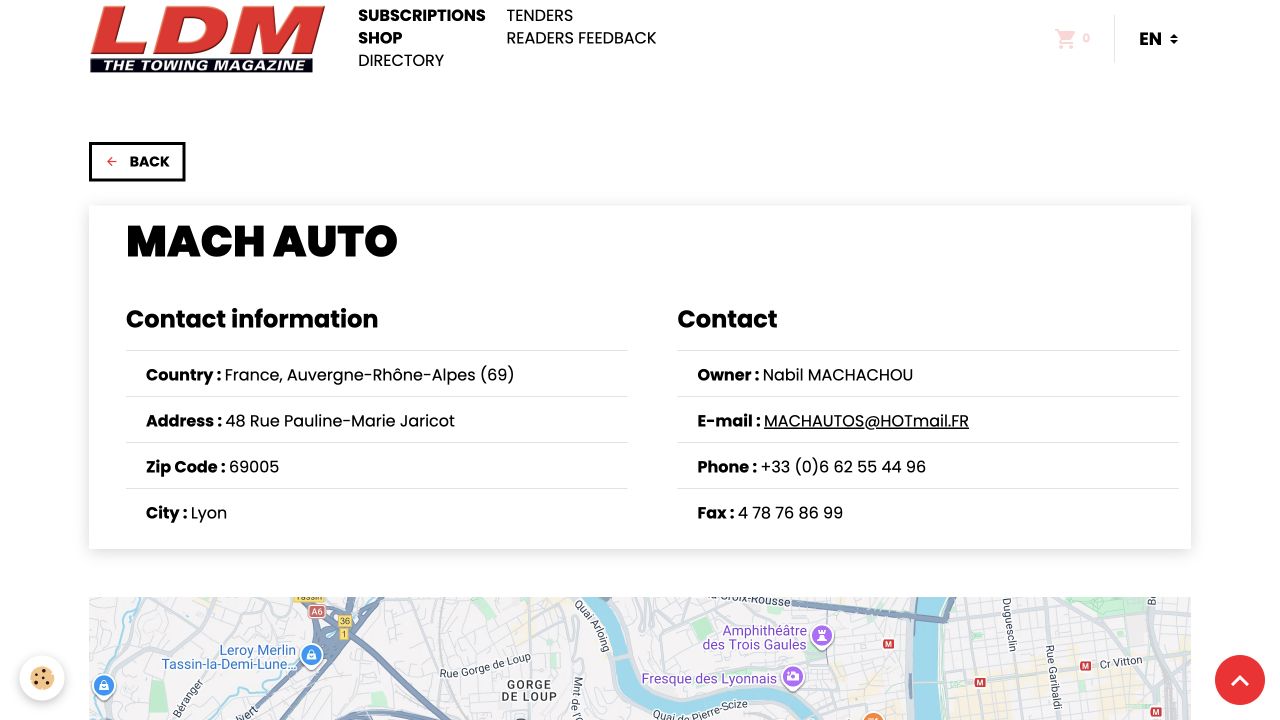
Task: Click the phone number +33 (0)6 62 55 44 96
Action: click(843, 467)
